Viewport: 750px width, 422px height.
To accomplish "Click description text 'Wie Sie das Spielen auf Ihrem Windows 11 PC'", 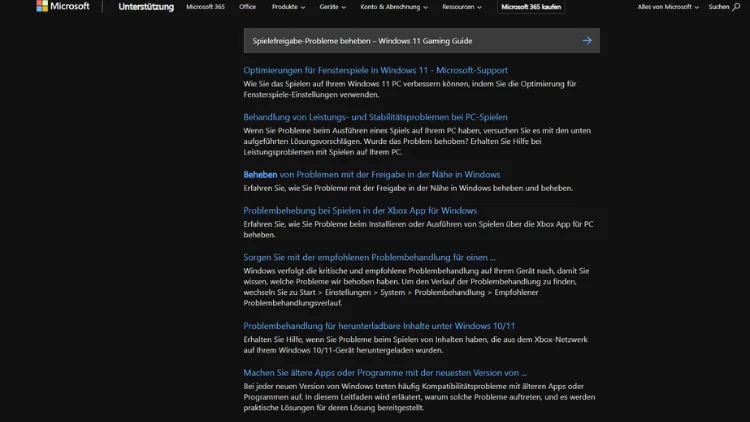I will click(x=410, y=89).
